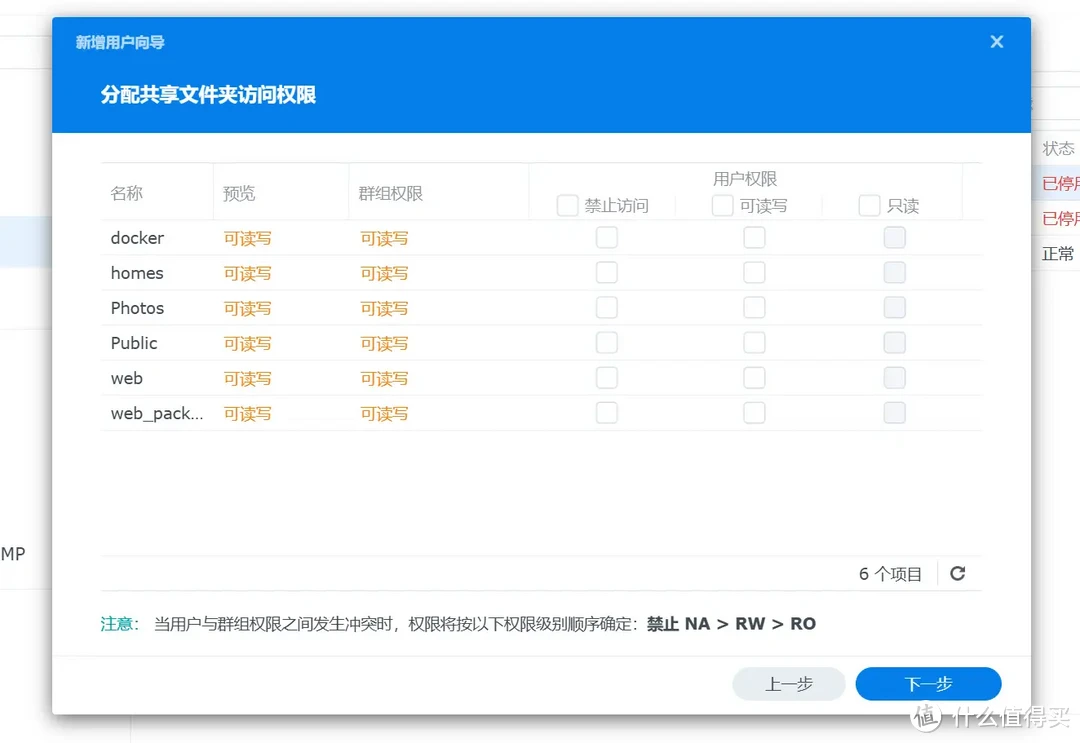Check the 禁止访问 header checkbox
The image size is (1080, 743).
567,205
